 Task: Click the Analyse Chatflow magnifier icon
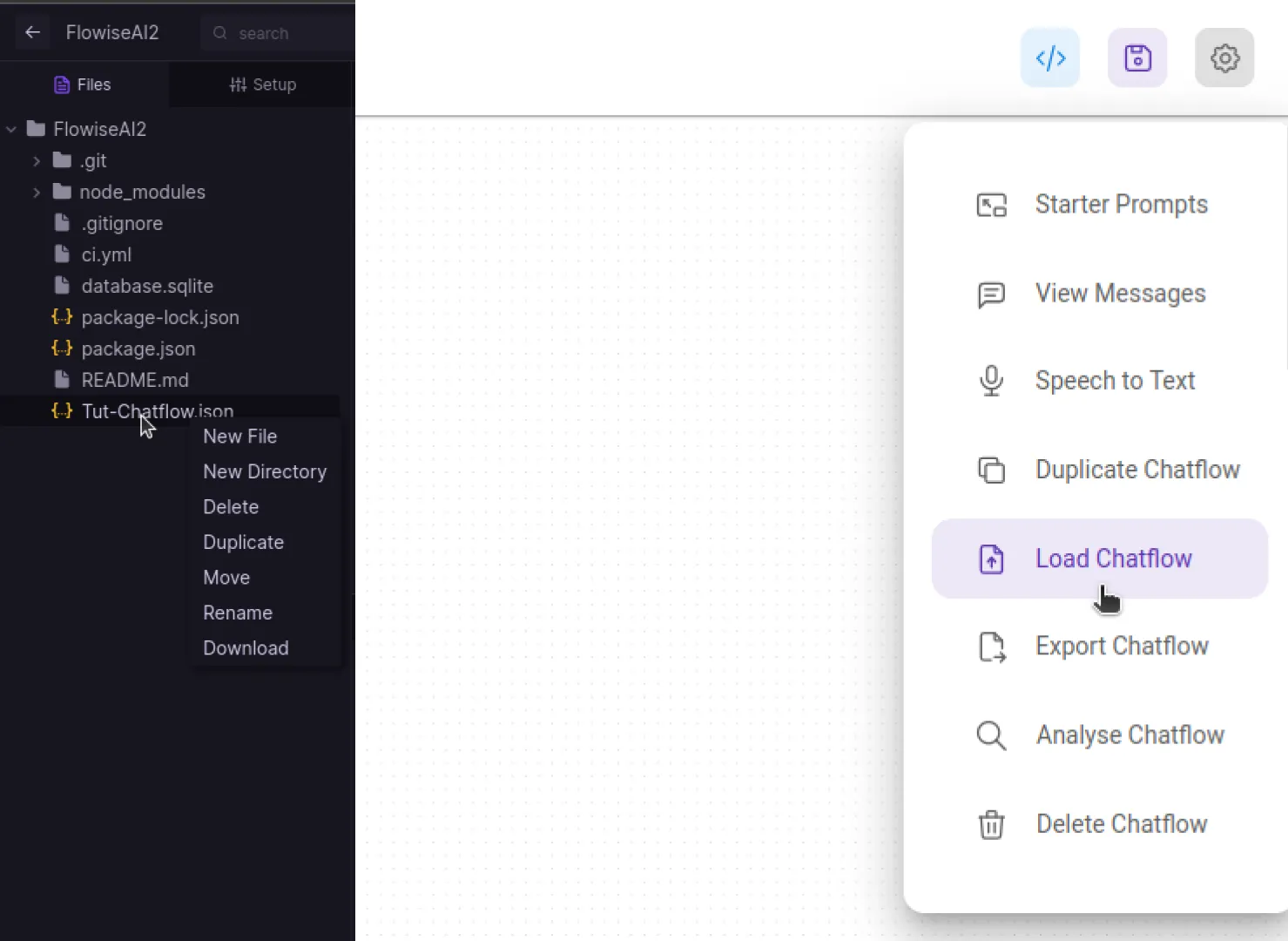pyautogui.click(x=991, y=735)
